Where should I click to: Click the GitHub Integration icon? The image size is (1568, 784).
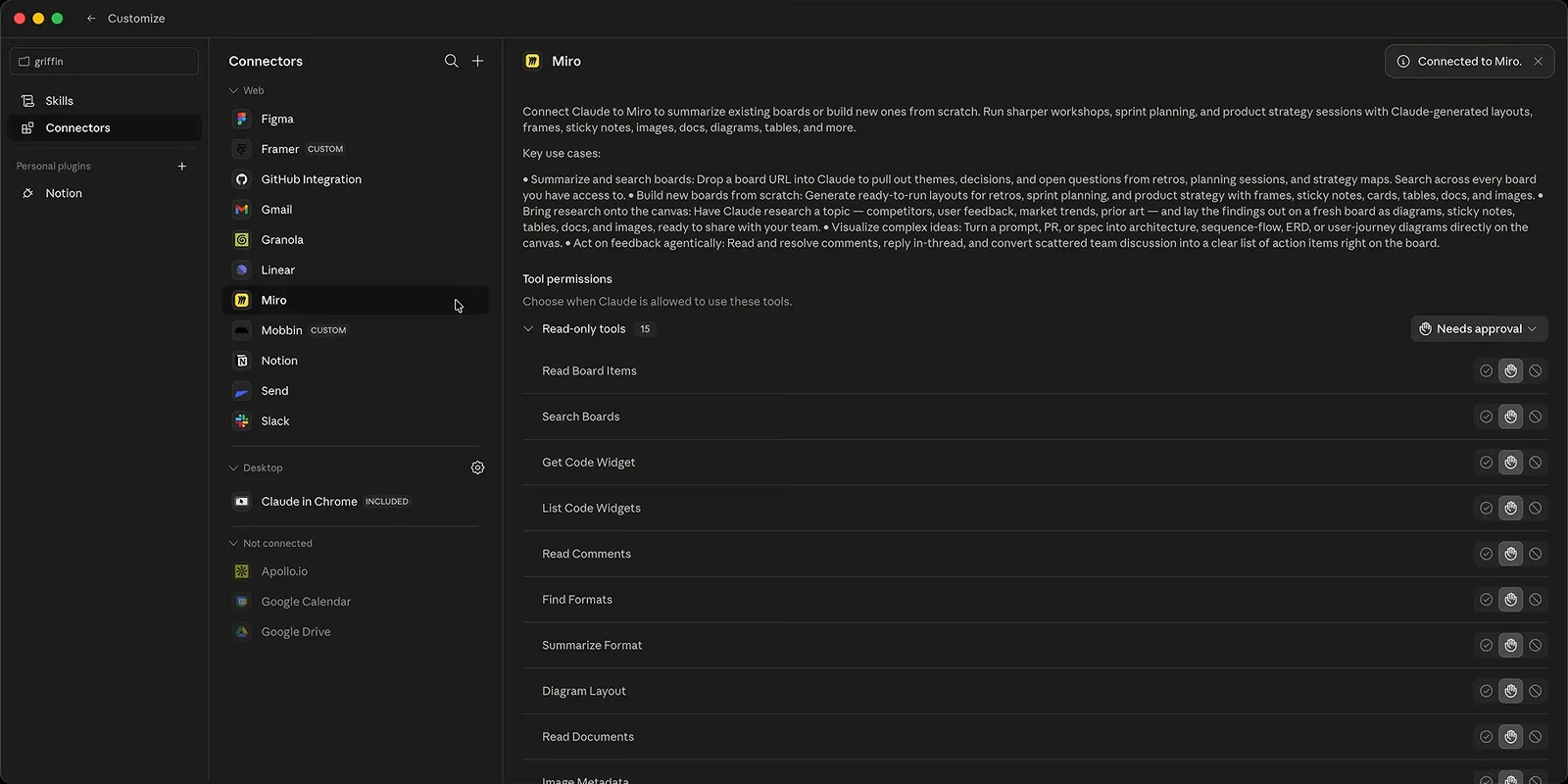tap(242, 179)
